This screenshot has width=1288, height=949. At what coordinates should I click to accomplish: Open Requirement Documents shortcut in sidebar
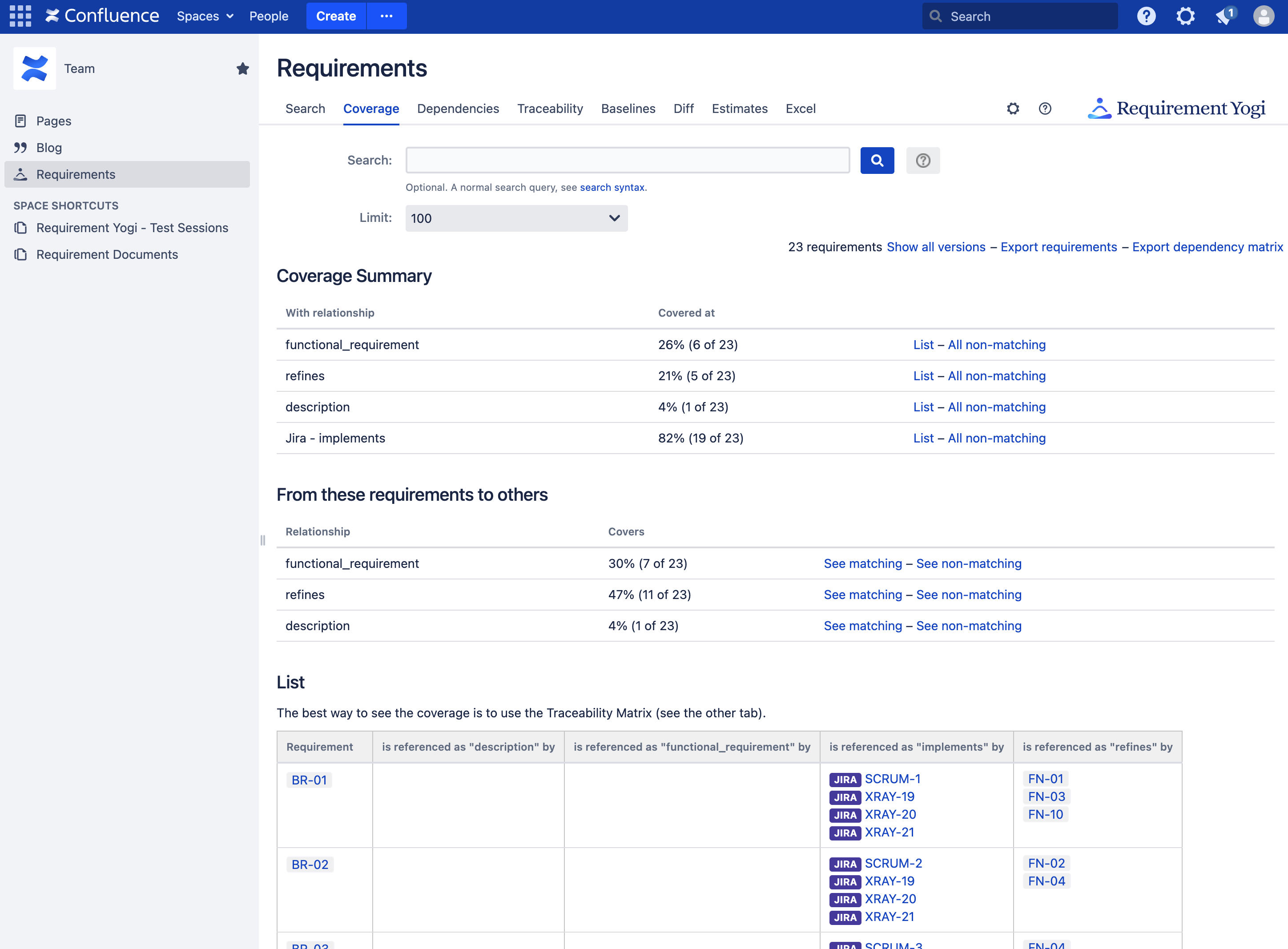tap(107, 254)
